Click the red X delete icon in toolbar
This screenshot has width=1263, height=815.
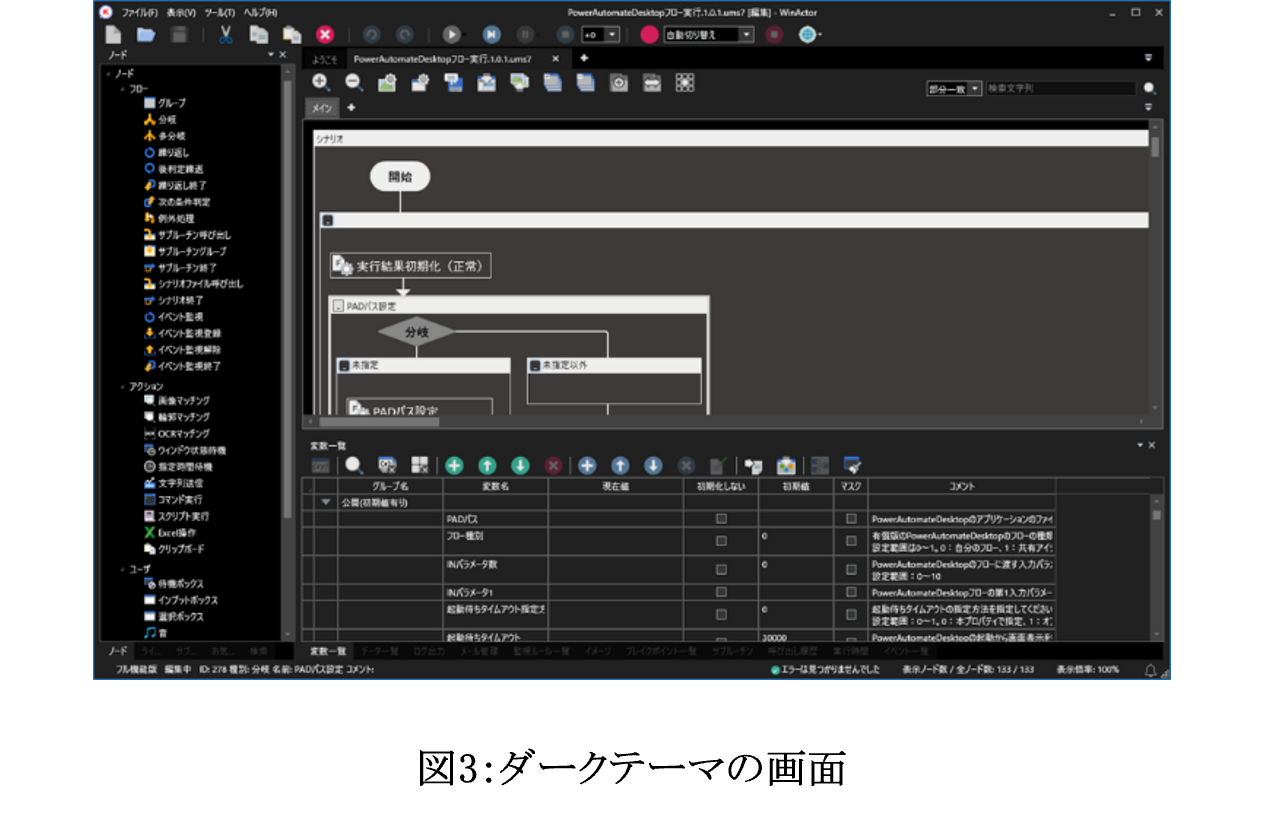tap(325, 34)
